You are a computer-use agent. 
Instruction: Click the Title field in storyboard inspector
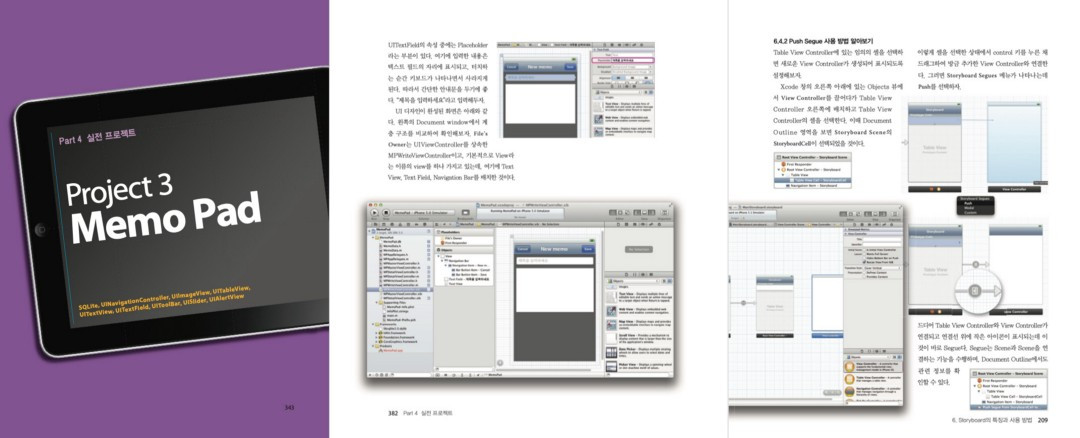coord(882,240)
